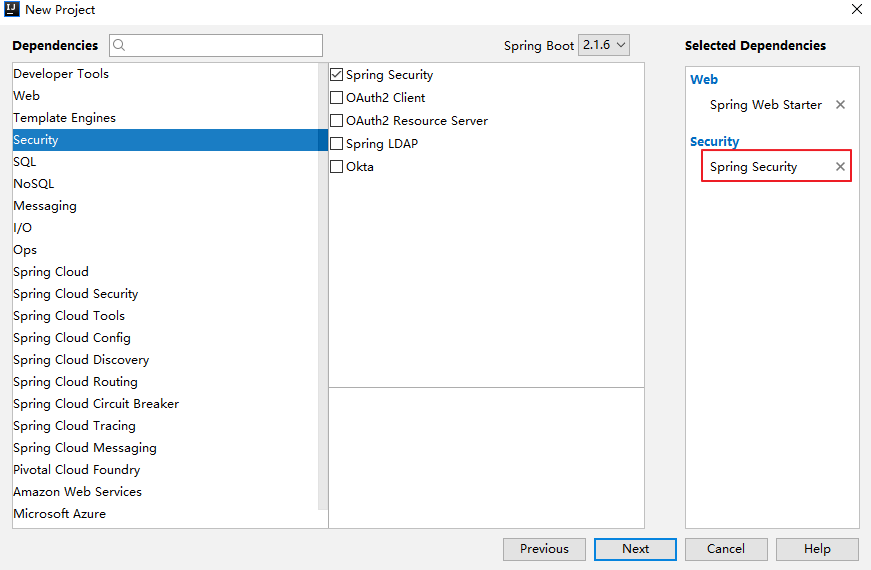
Task: Open the Spring Boot version dropdown
Action: click(604, 45)
